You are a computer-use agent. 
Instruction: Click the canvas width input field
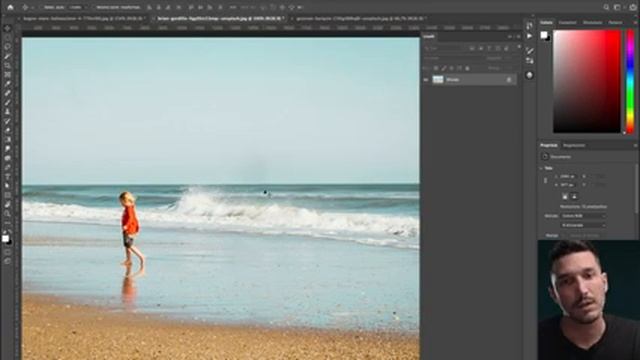point(568,176)
